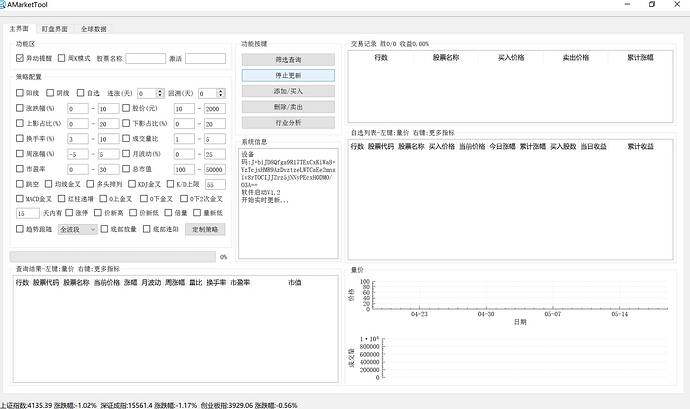This screenshot has height=409, width=690.
Task: Click the 总市值 maximum field showing 50000
Action: 215,169
